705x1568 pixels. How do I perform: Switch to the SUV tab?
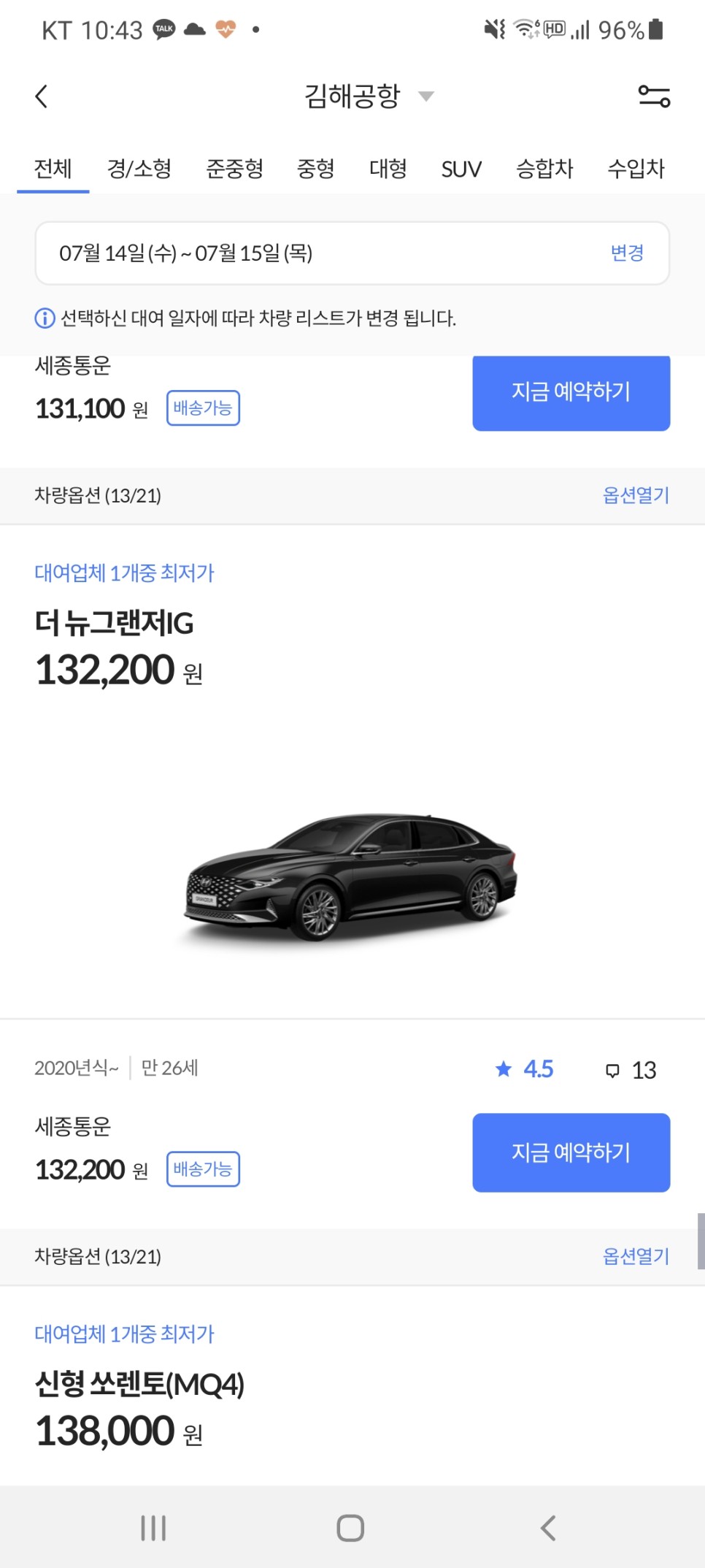[x=461, y=169]
